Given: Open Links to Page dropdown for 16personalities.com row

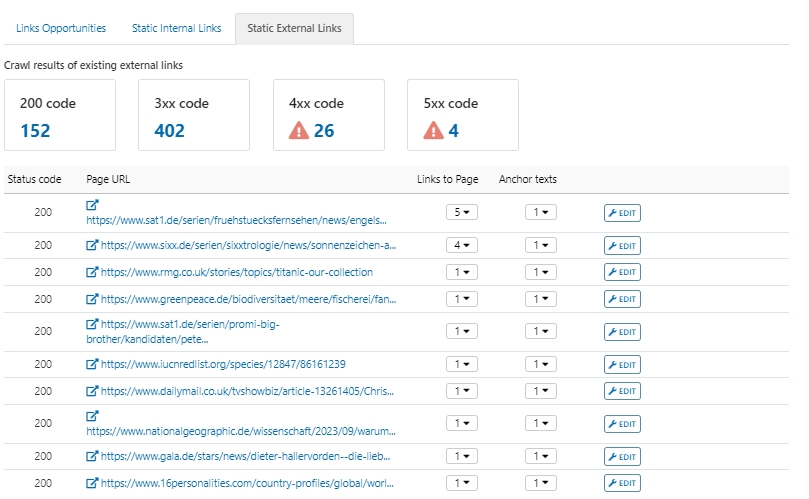Looking at the screenshot, I should coord(462,483).
